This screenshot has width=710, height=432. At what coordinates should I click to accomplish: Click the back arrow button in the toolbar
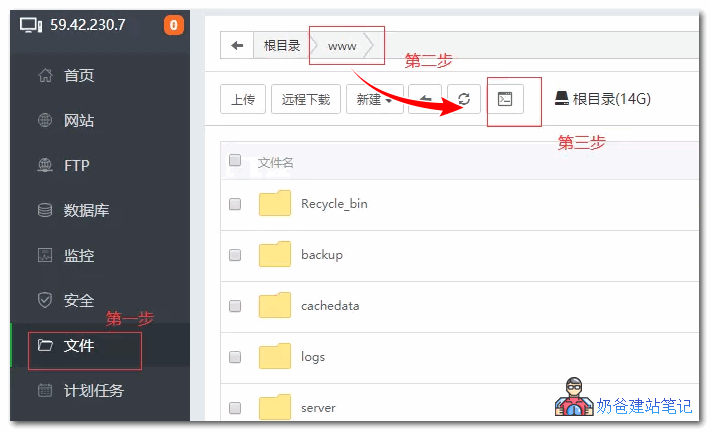(x=424, y=99)
